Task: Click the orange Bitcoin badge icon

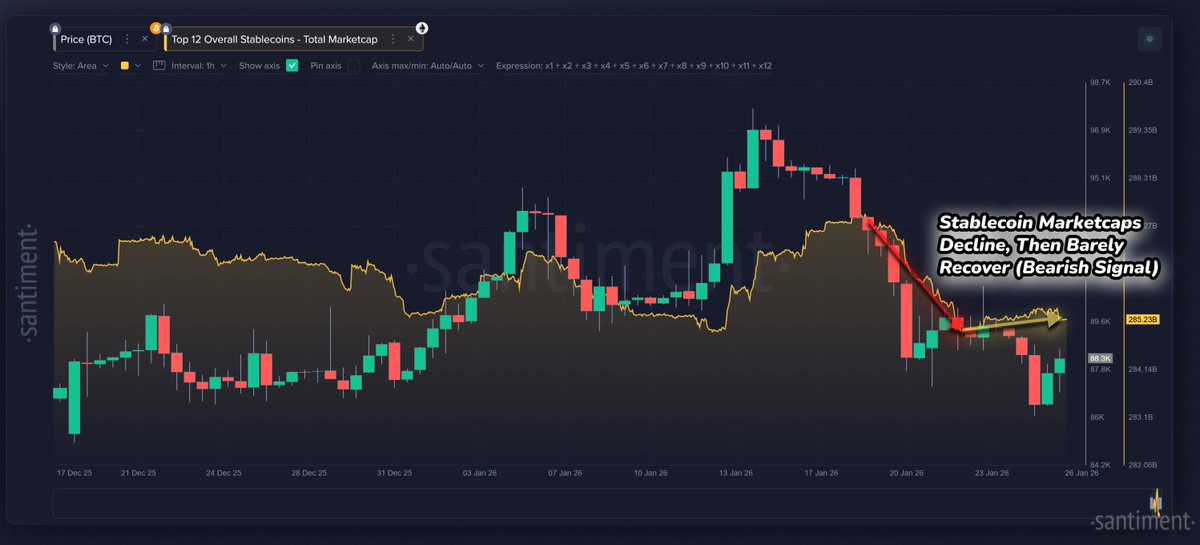Action: pyautogui.click(x=155, y=27)
